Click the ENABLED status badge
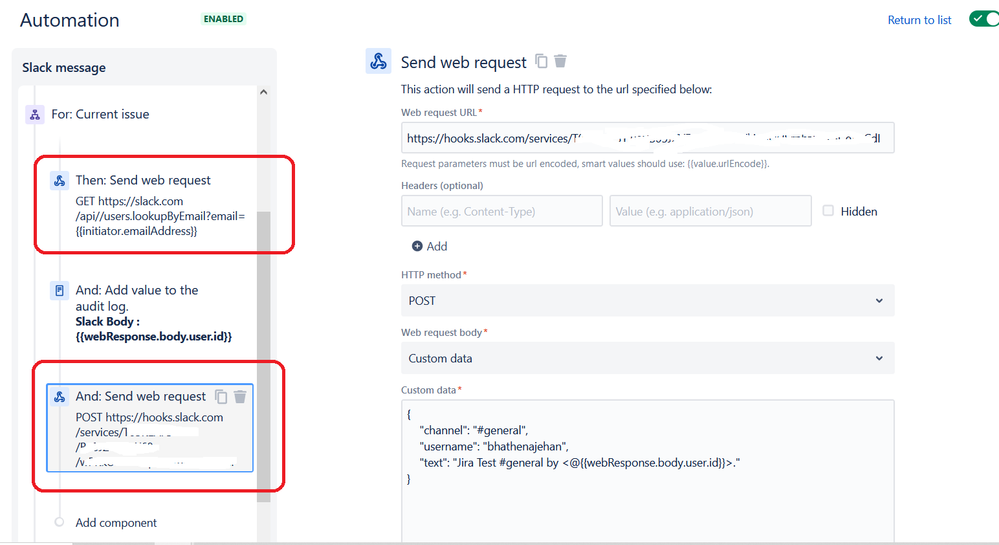This screenshot has height=545, width=999. [x=223, y=19]
